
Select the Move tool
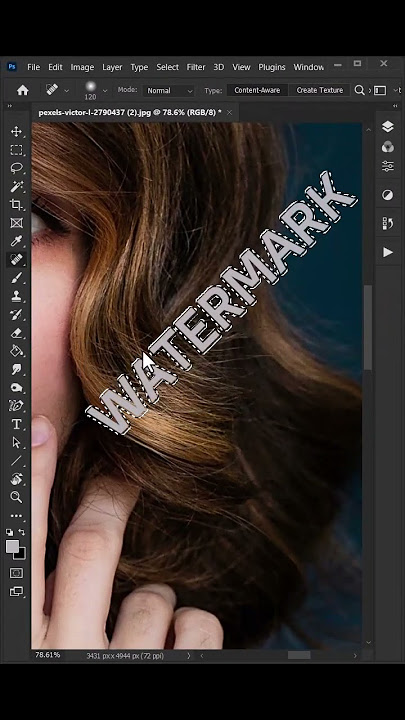click(17, 132)
